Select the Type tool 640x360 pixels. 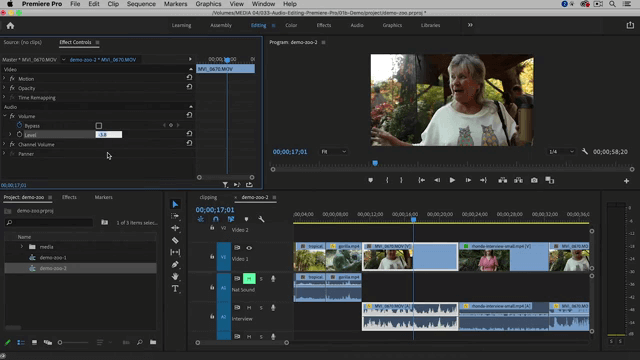[175, 289]
